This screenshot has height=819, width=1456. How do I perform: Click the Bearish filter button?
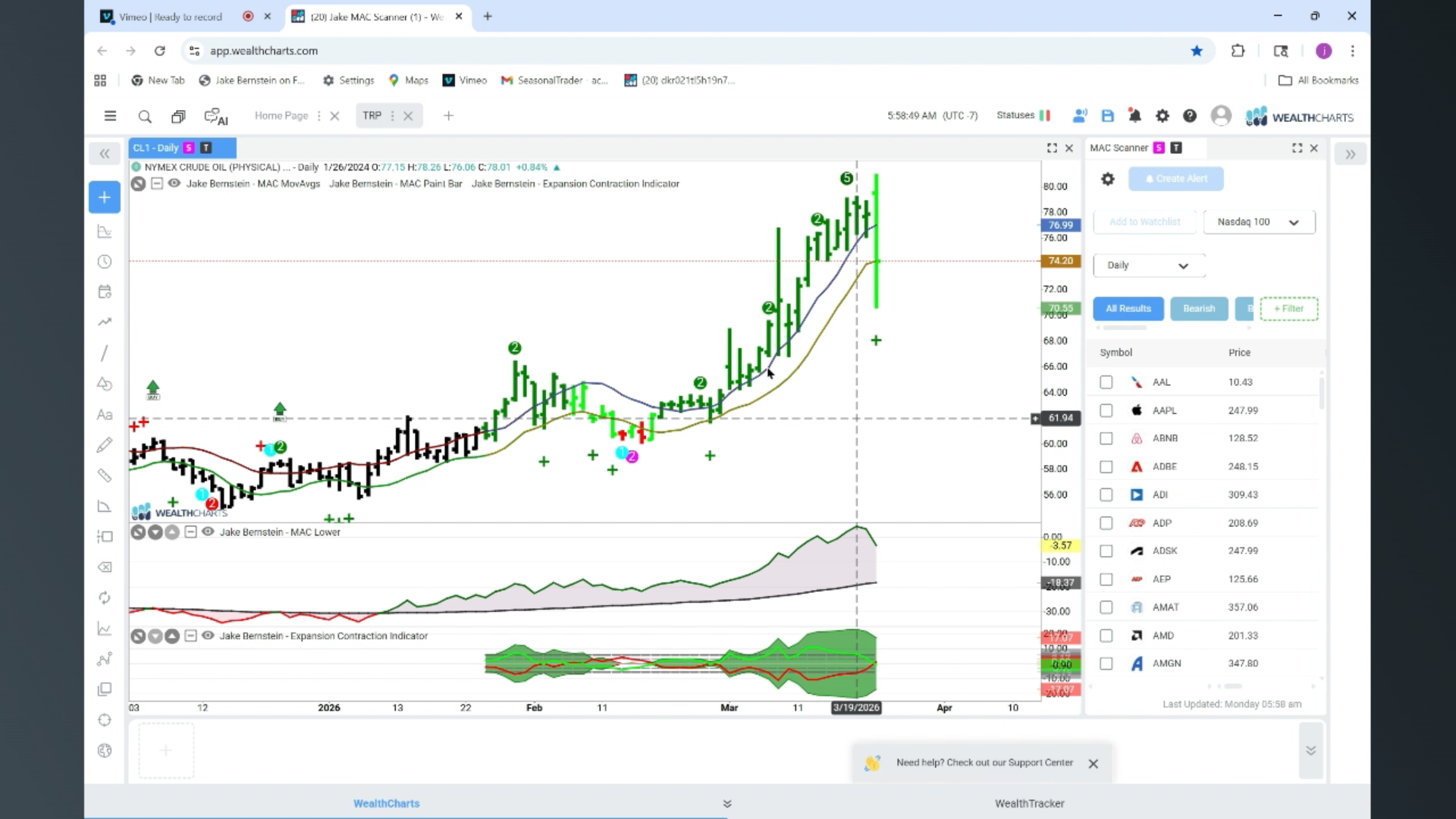(1199, 309)
